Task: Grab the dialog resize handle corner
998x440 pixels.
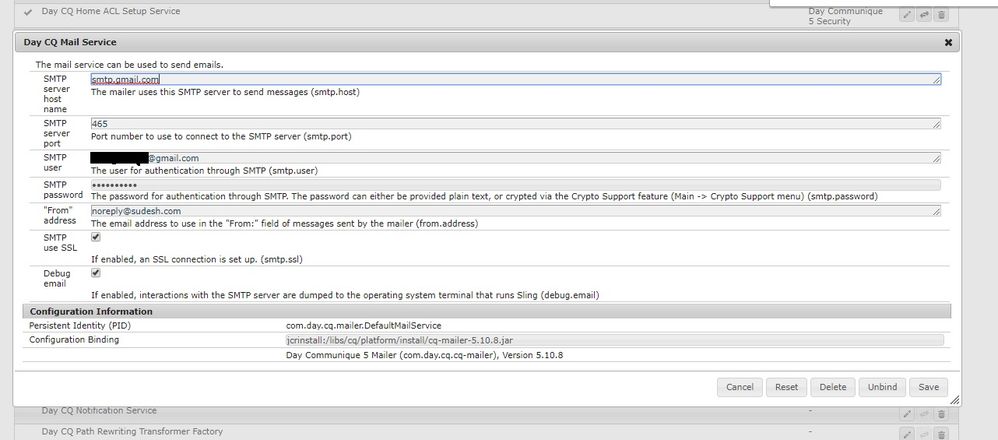Action: [955, 399]
